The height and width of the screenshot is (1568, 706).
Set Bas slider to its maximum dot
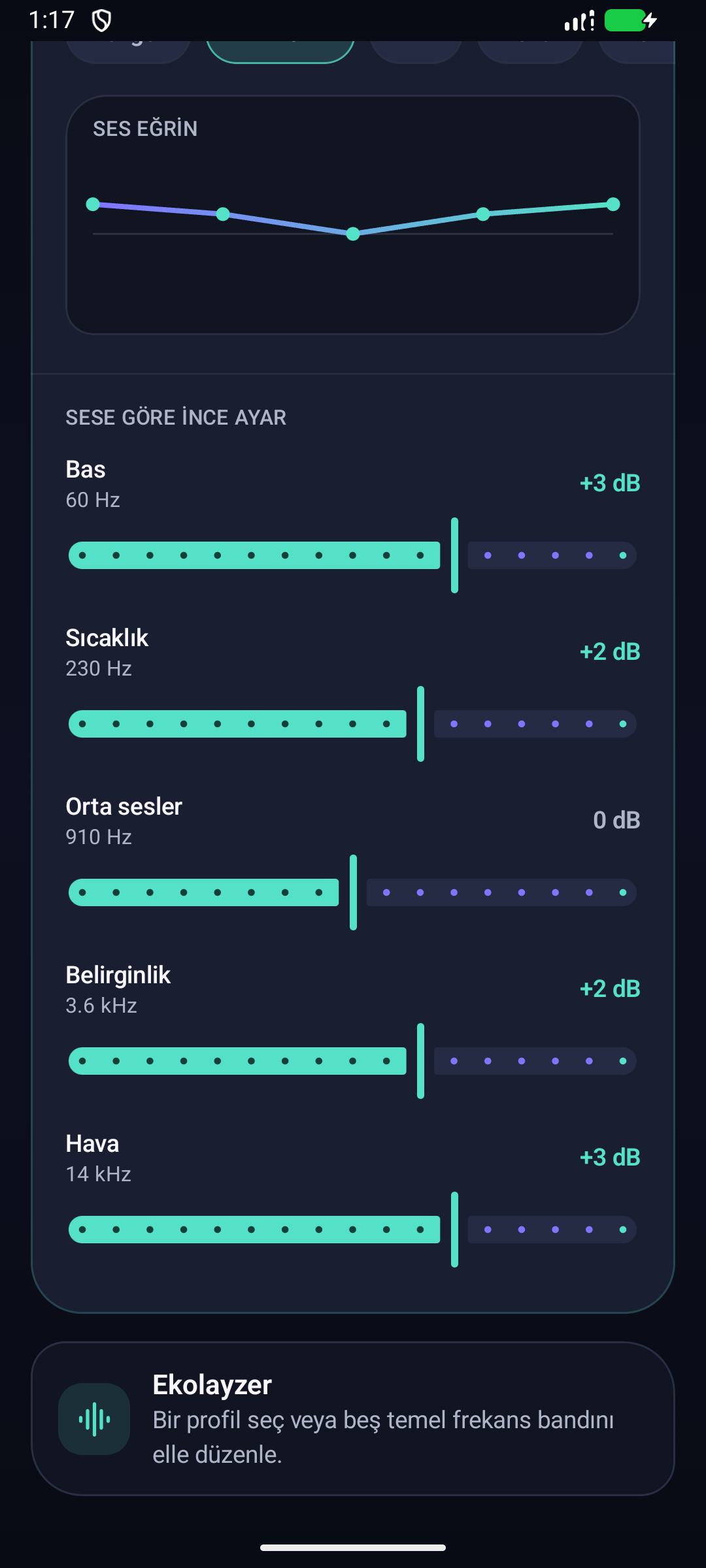pyautogui.click(x=623, y=555)
